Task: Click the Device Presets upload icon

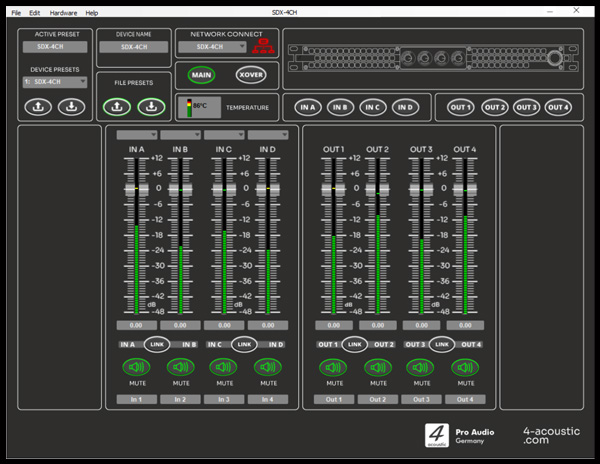Action: point(38,106)
